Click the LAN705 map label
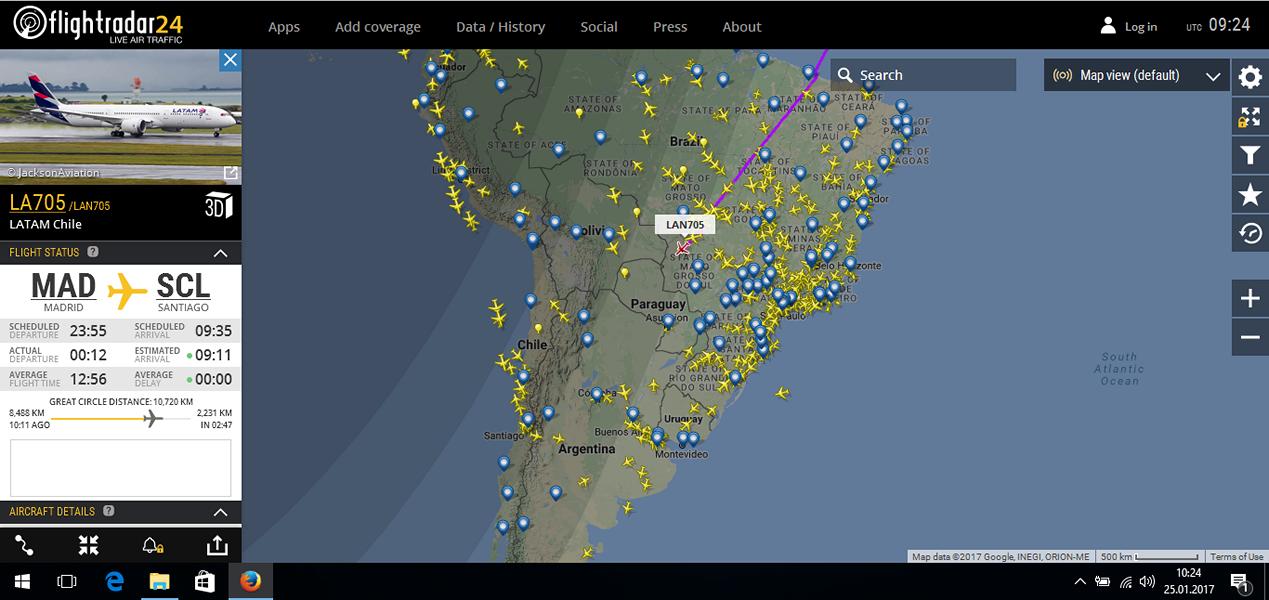This screenshot has width=1269, height=600. [x=685, y=225]
